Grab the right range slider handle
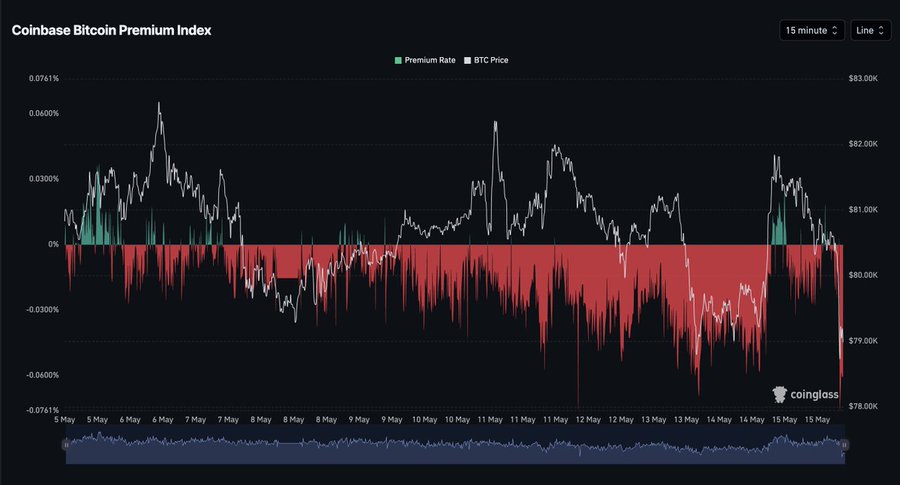Image resolution: width=900 pixels, height=485 pixels. tap(844, 445)
